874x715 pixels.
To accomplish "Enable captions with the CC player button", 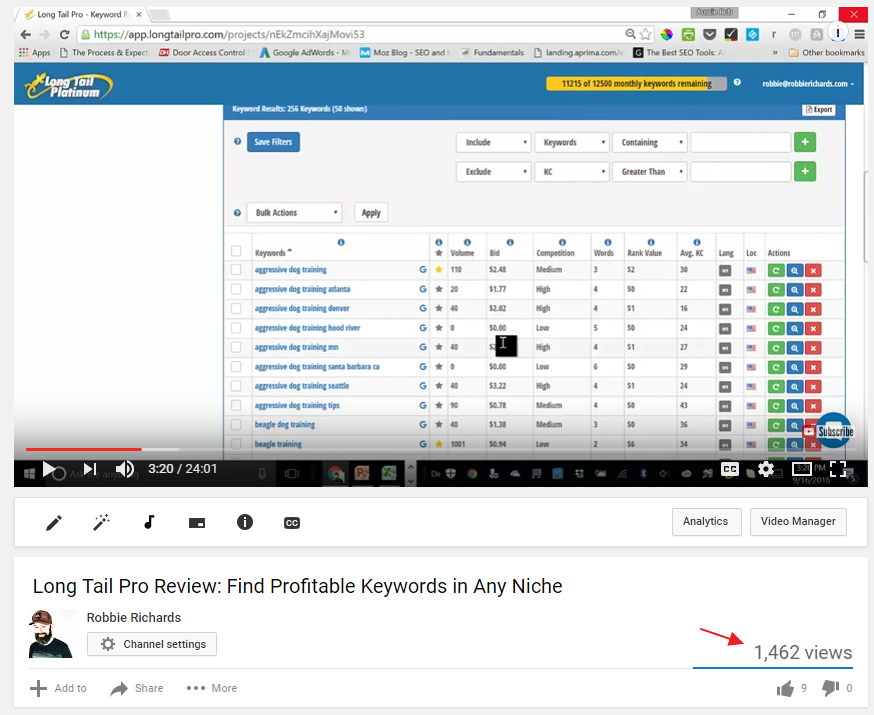I will coord(729,469).
